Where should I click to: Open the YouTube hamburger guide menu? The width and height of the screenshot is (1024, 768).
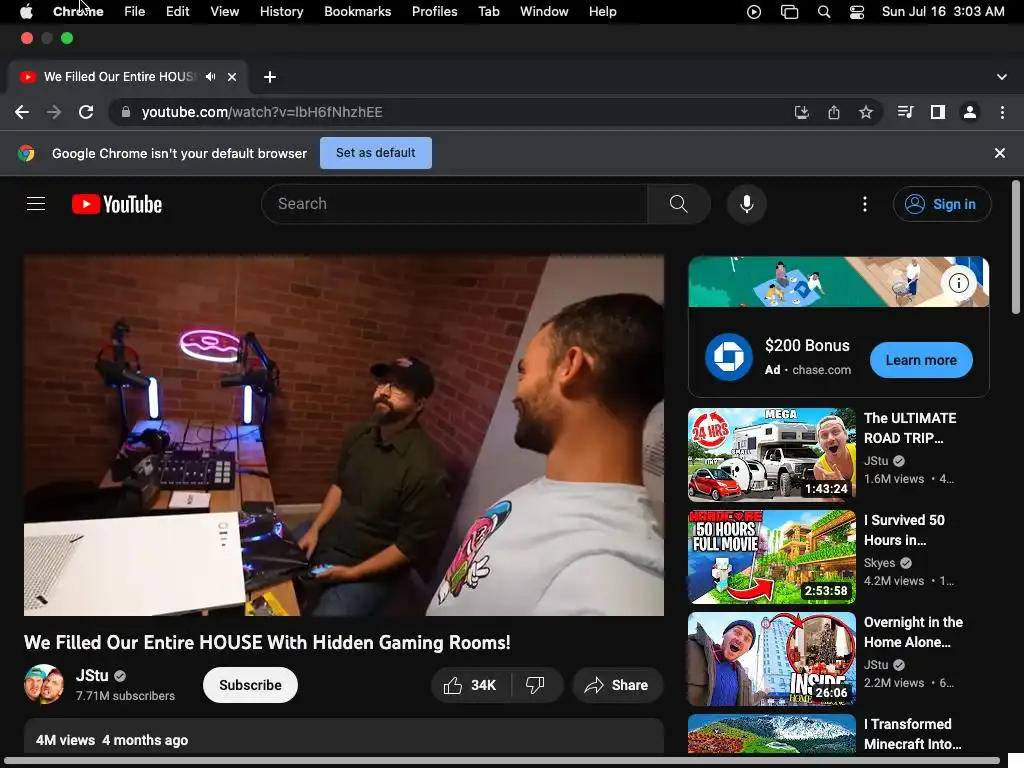[x=36, y=204]
